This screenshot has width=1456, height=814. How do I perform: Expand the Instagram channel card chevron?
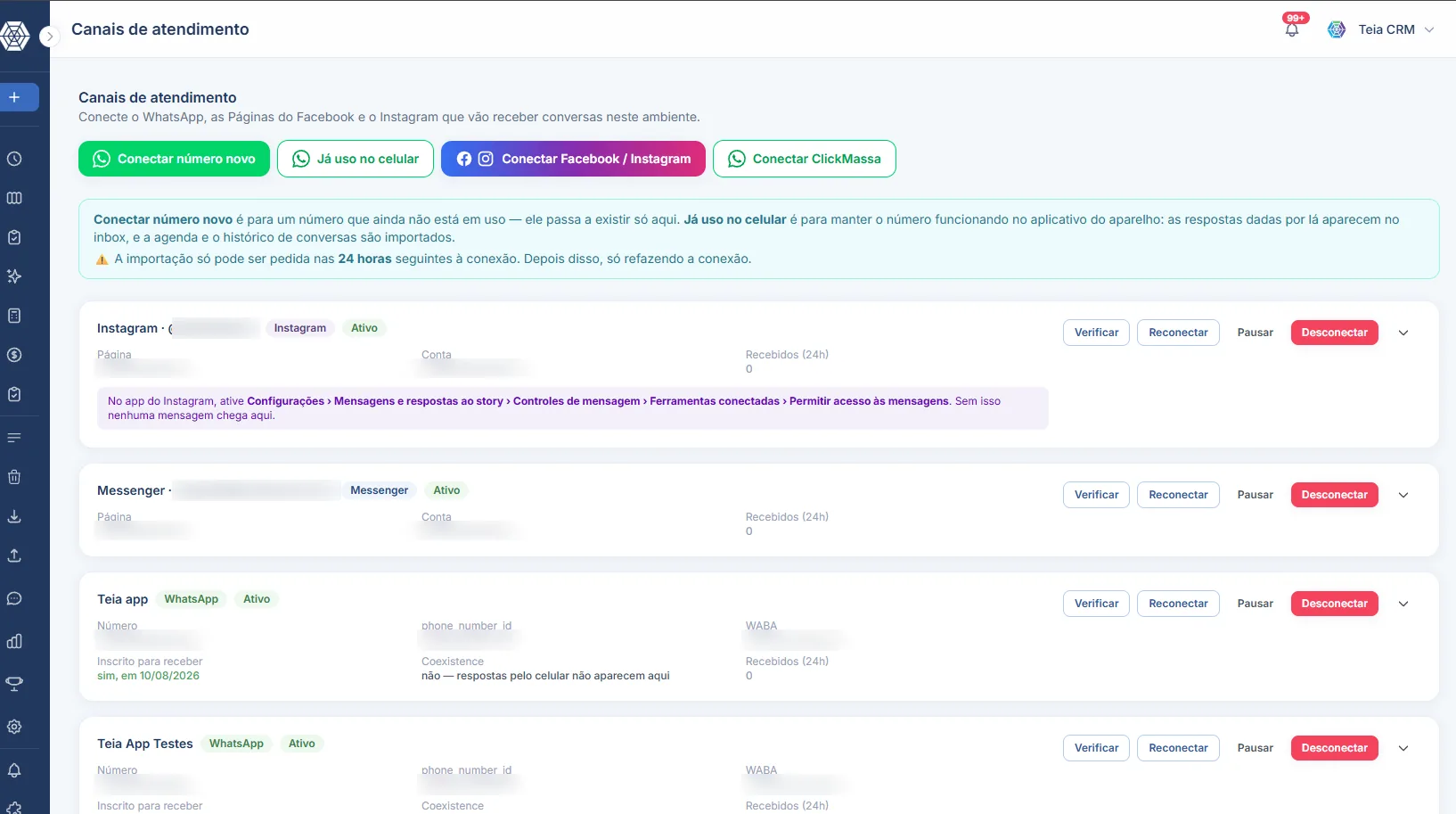coord(1403,333)
